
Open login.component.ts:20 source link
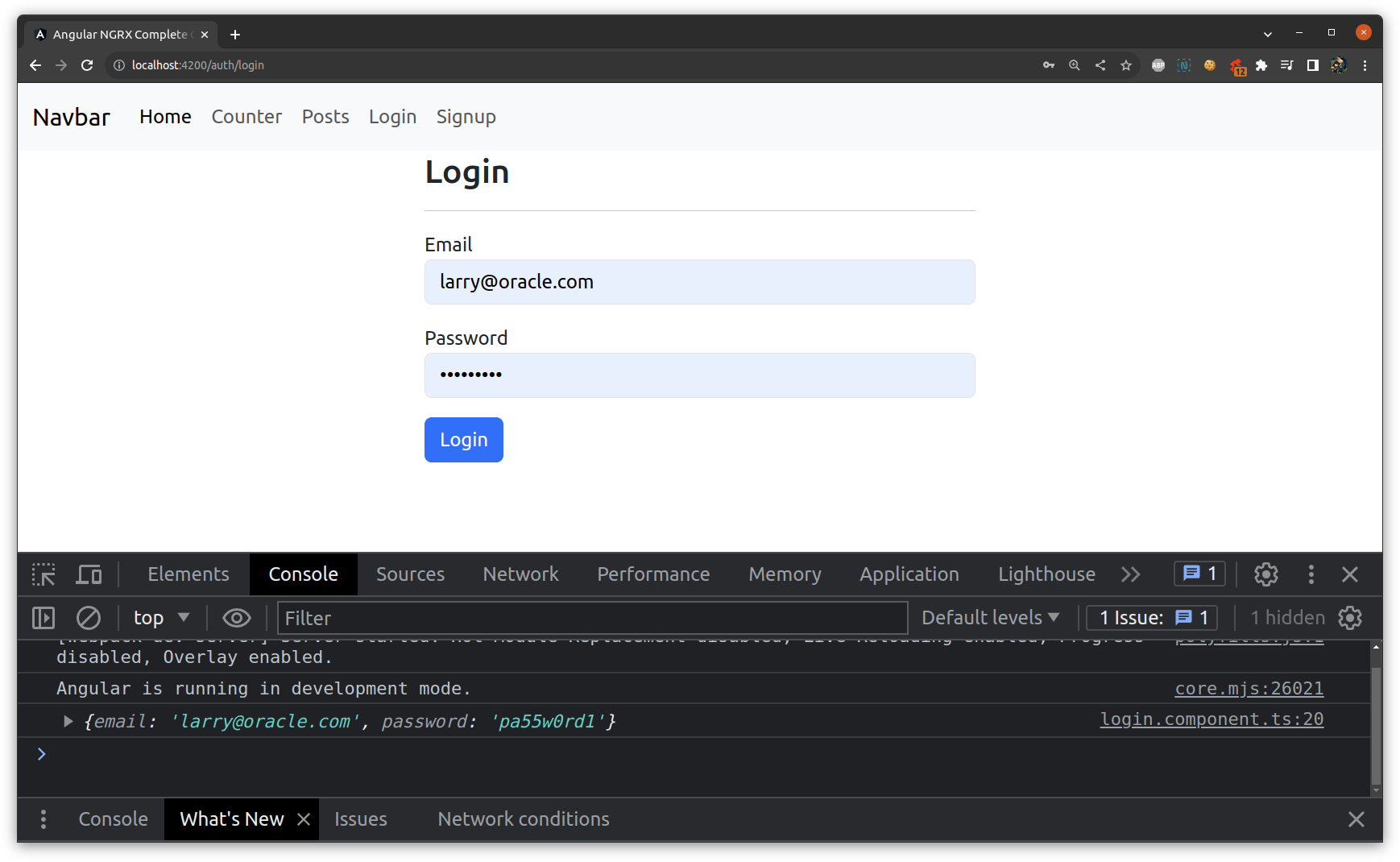pyautogui.click(x=1212, y=719)
